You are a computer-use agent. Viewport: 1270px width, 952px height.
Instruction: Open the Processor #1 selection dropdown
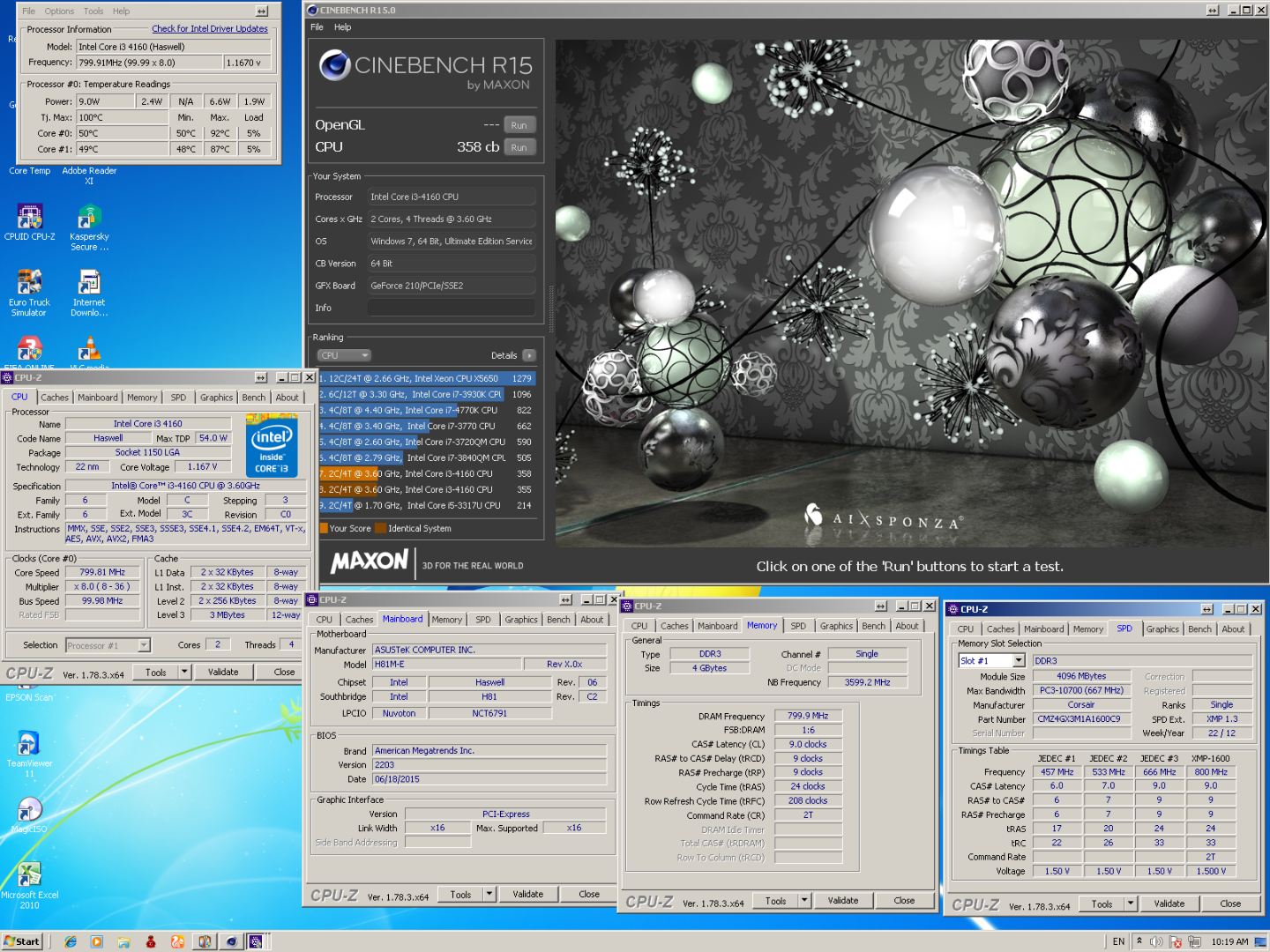pyautogui.click(x=144, y=645)
